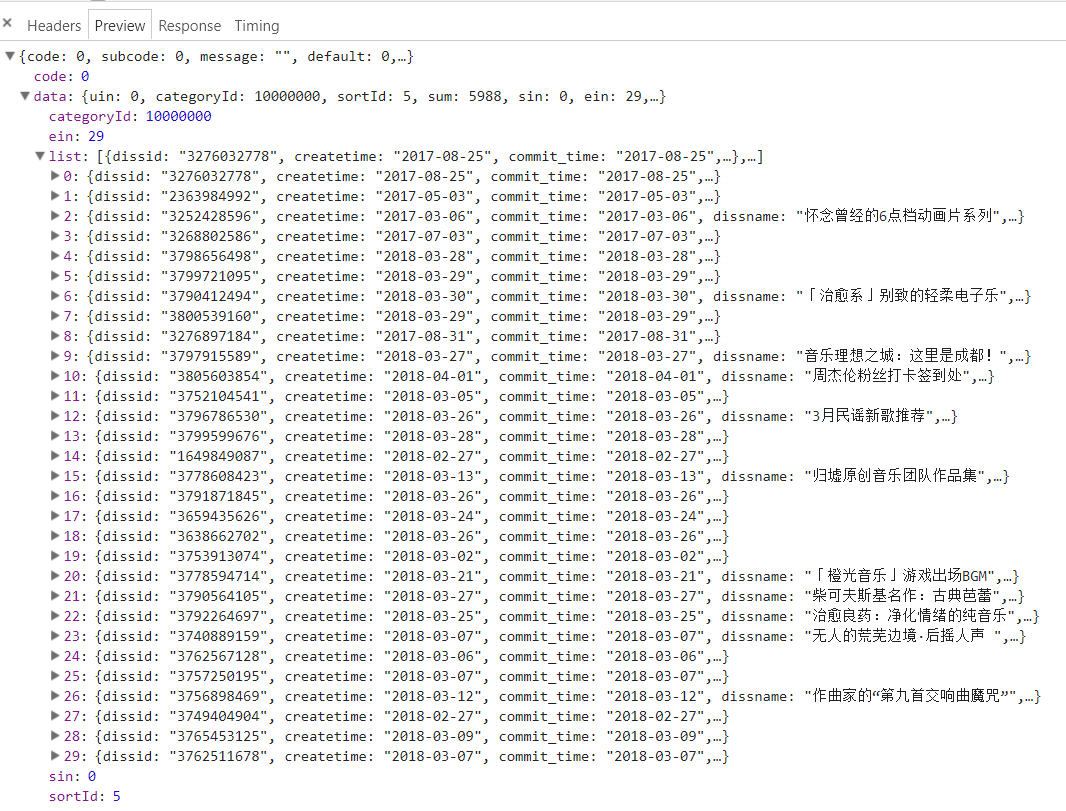1066x811 pixels.
Task: Expand list item 27 with dissid 3749404904
Action: tap(55, 716)
